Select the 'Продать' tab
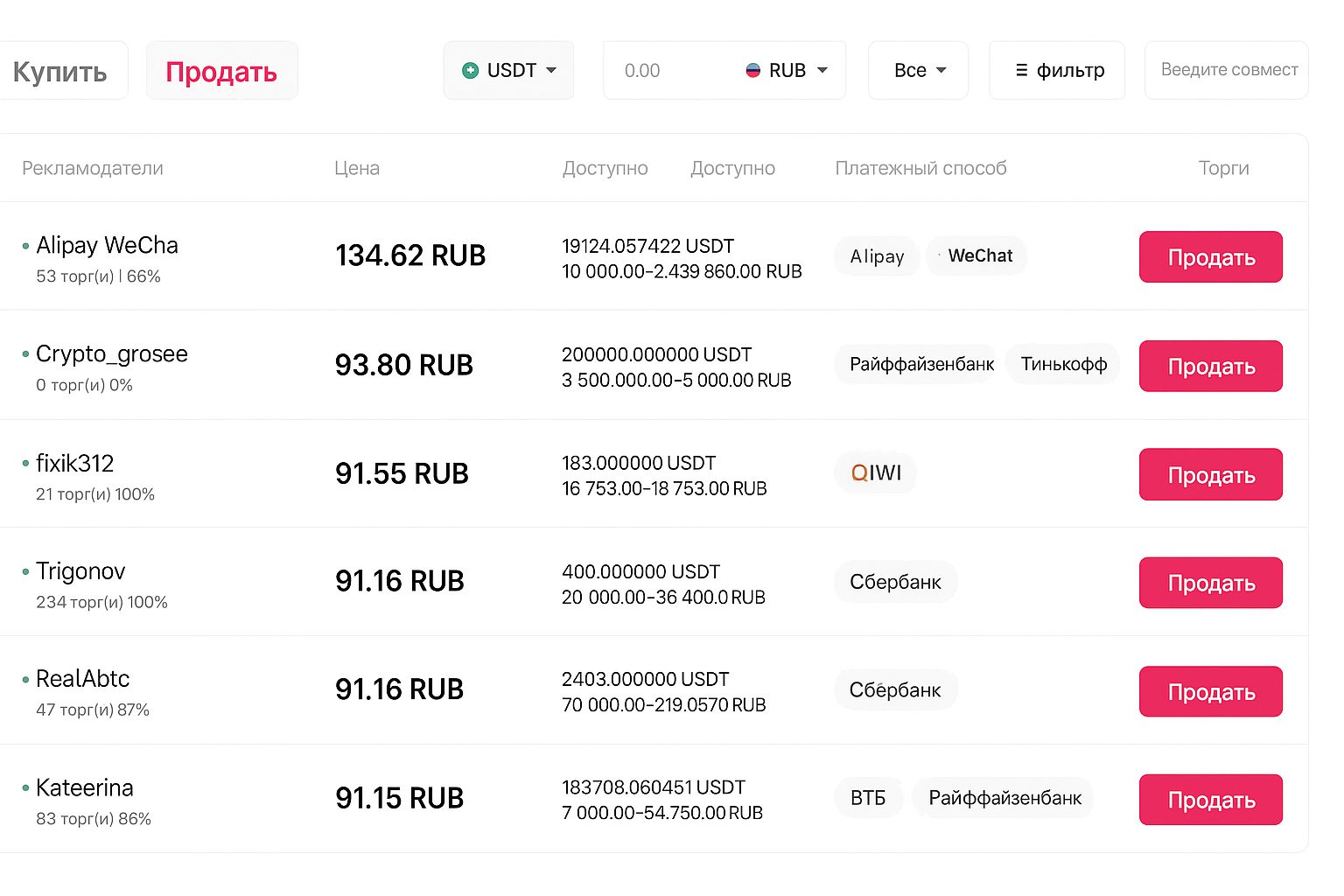1344x896 pixels. point(221,70)
